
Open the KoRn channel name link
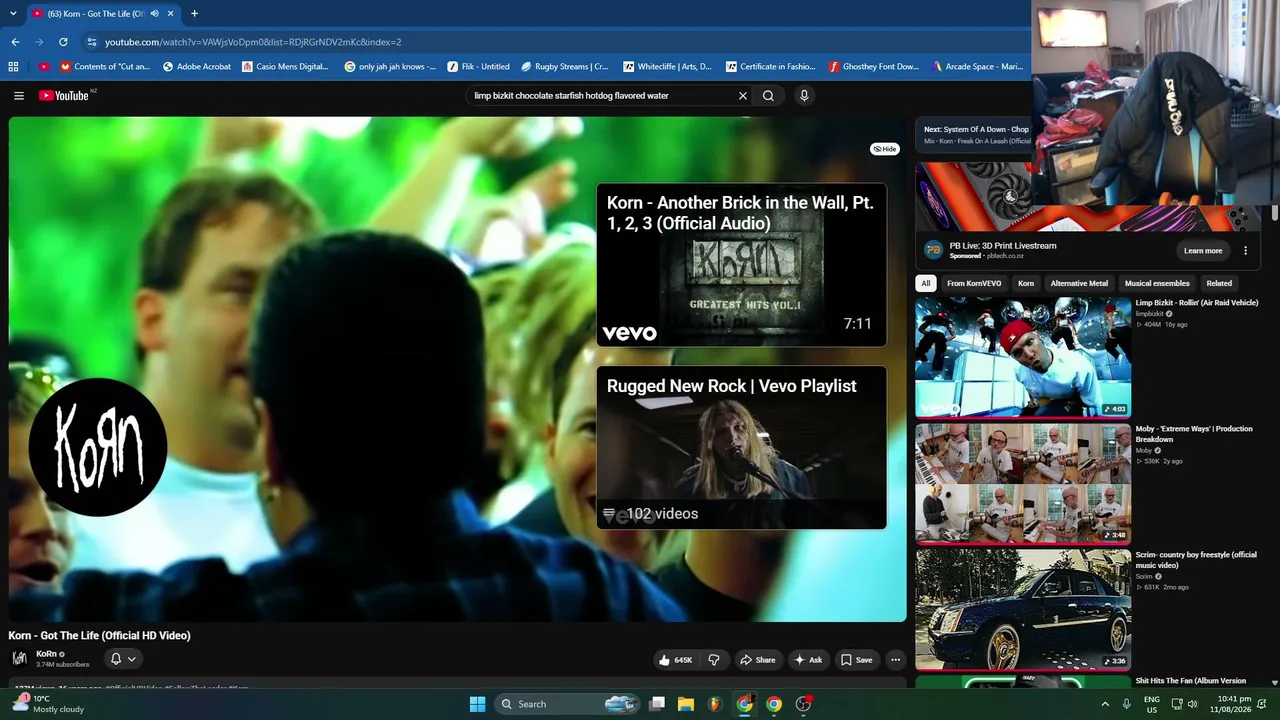[46, 654]
